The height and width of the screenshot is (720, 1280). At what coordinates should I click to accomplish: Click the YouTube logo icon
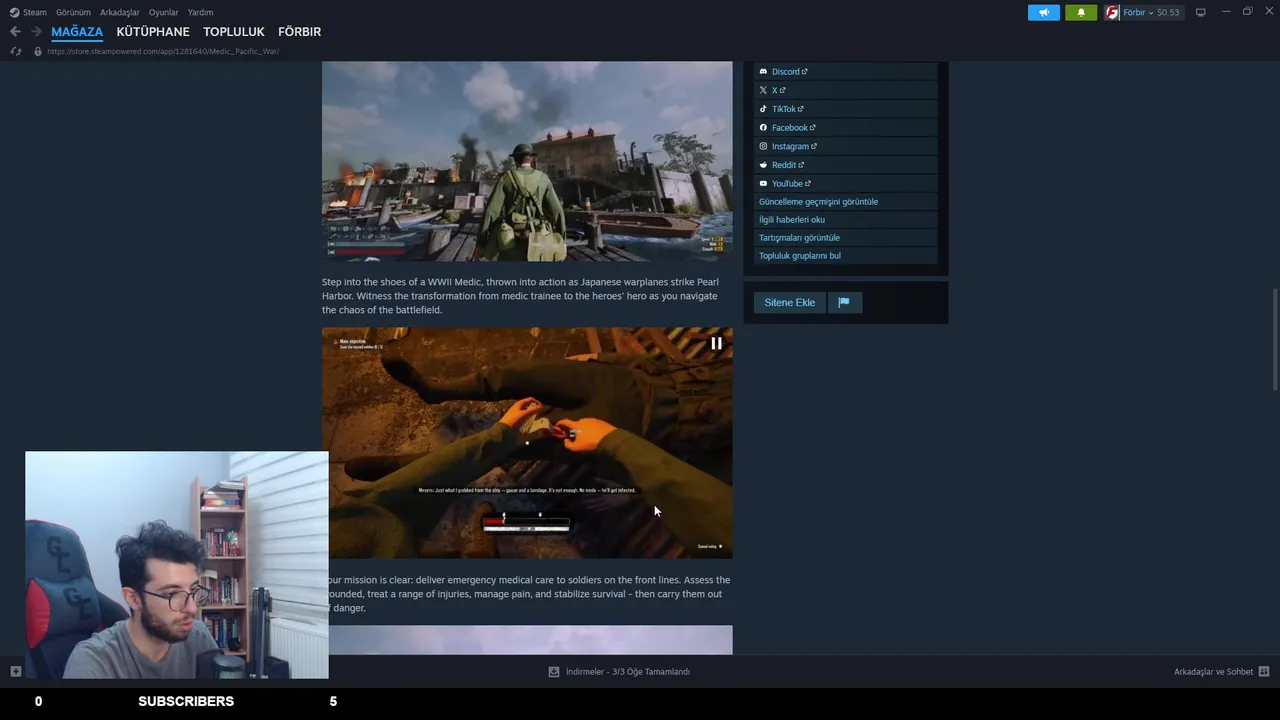tap(763, 183)
